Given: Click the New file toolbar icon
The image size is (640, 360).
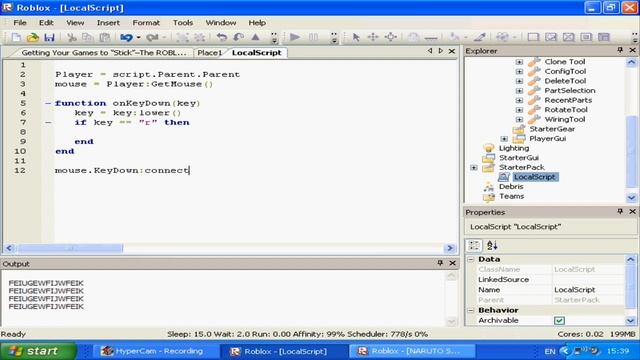Looking at the screenshot, I should pyautogui.click(x=16, y=38).
